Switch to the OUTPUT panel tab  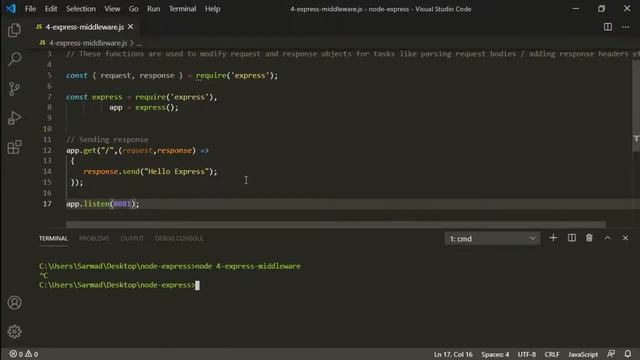click(132, 238)
